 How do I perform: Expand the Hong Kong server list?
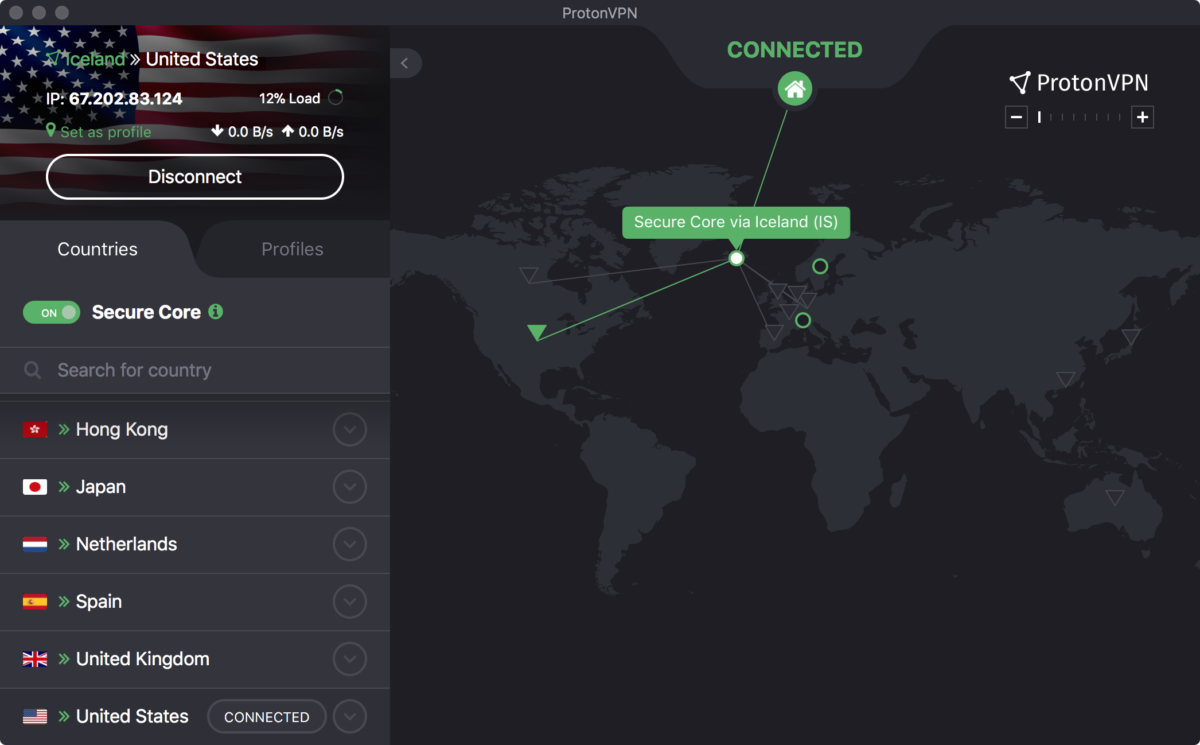click(349, 430)
